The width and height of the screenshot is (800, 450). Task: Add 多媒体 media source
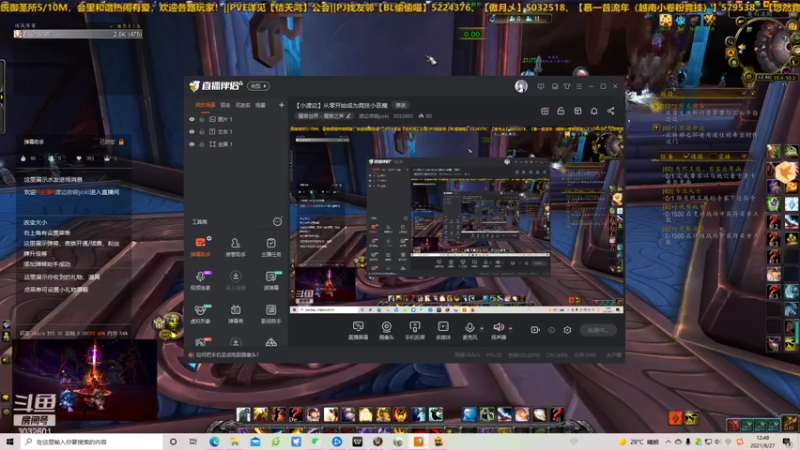[443, 330]
